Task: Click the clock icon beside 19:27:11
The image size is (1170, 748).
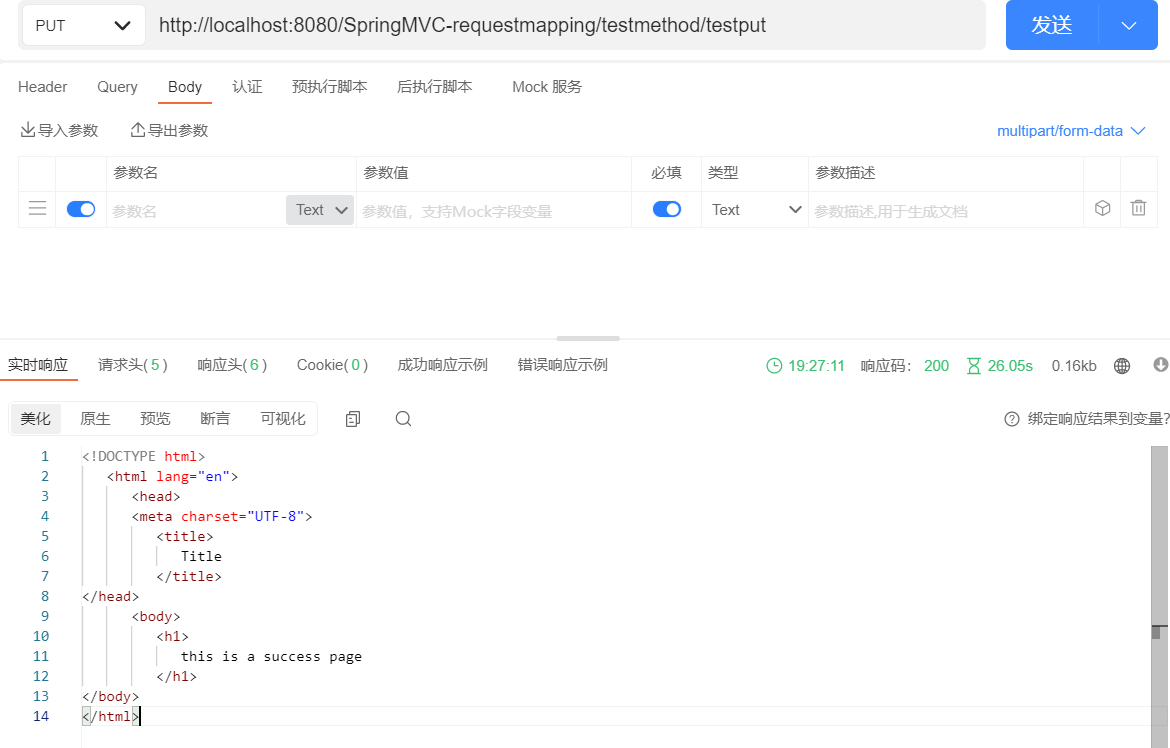Action: tap(775, 366)
